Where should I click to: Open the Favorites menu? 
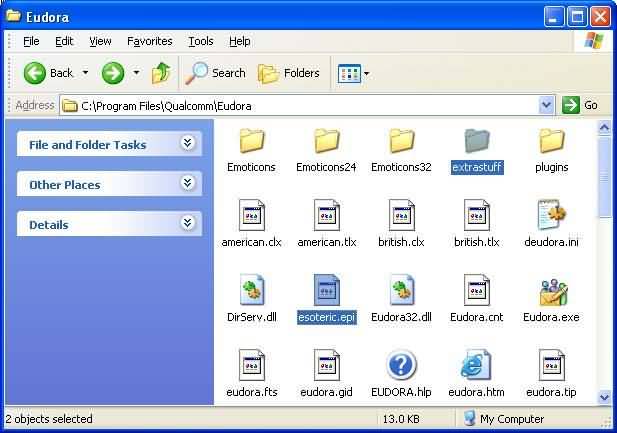pyautogui.click(x=149, y=41)
